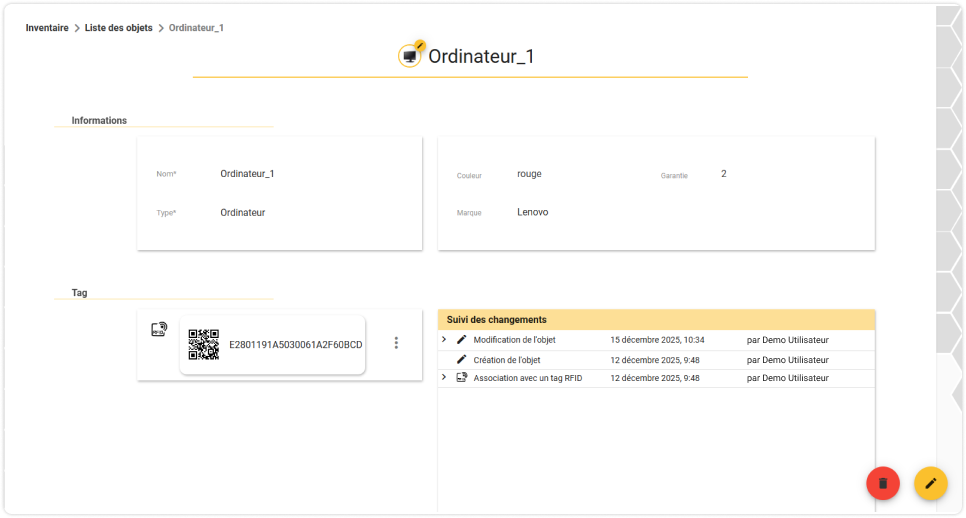The image size is (966, 518).
Task: Click tag ID E2801191A5030061A2F60BCD
Action: pyautogui.click(x=296, y=345)
